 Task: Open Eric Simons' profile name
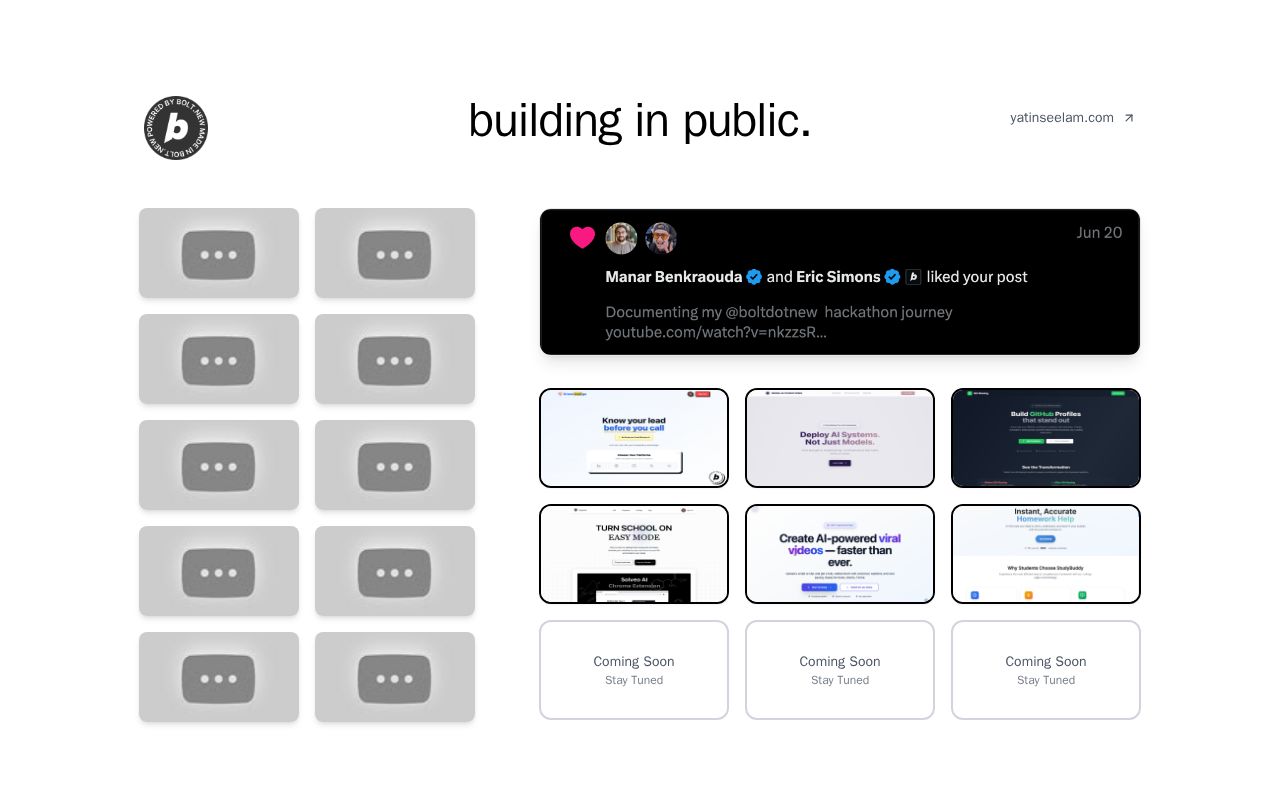coord(838,277)
